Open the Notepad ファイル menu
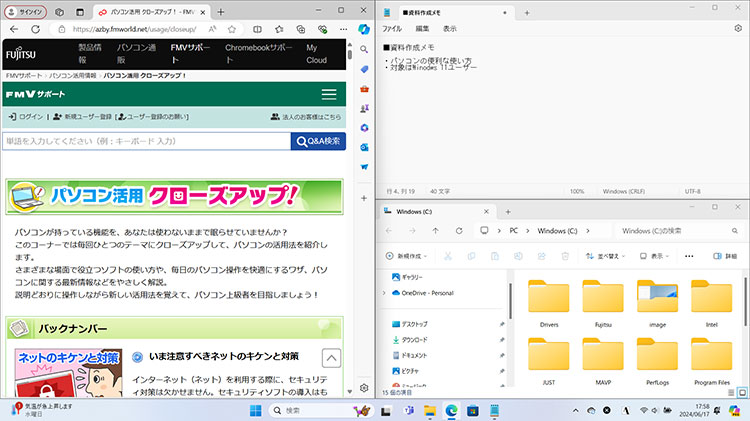 [391, 29]
